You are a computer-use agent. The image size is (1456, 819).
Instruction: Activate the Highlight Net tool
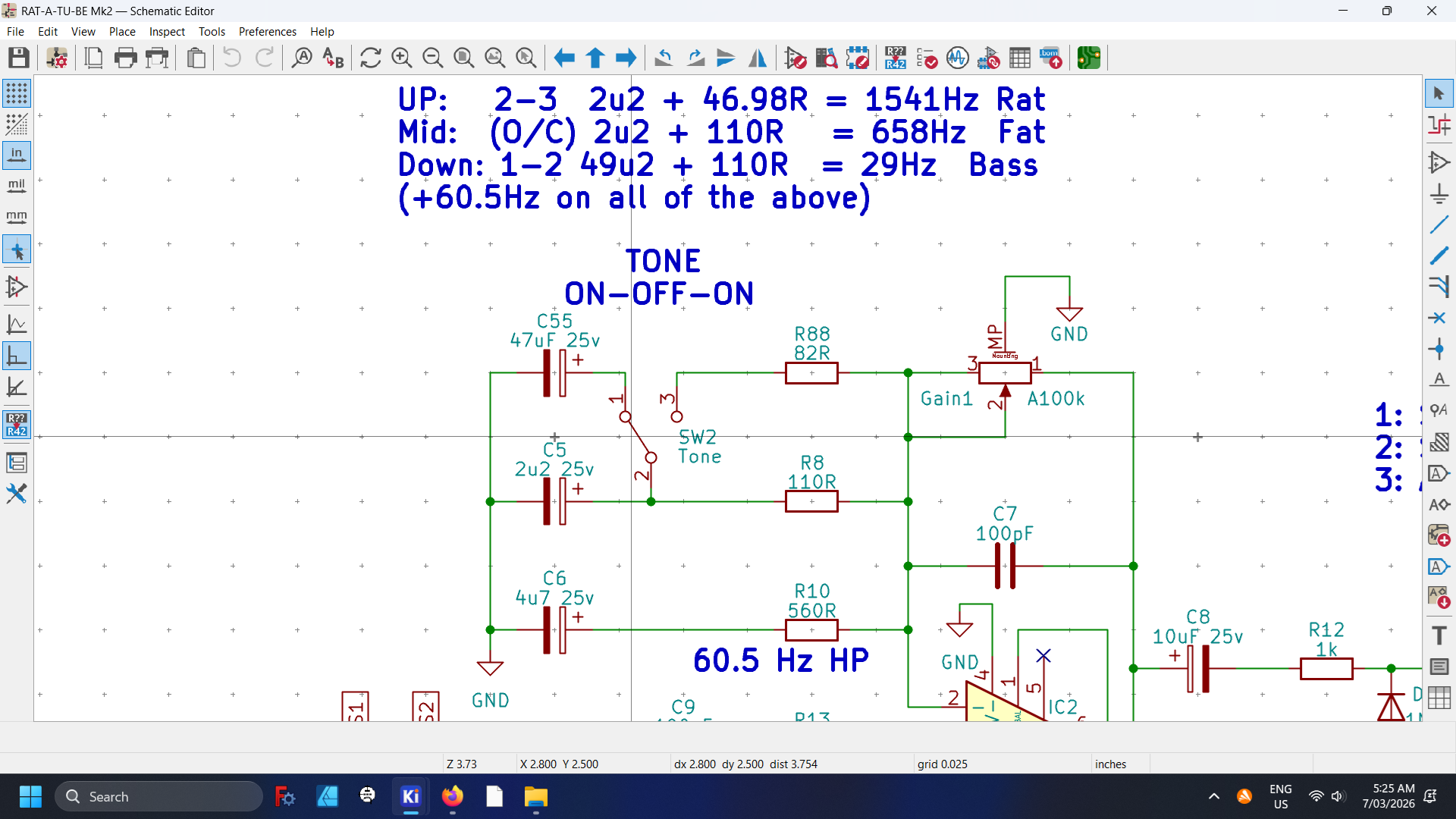(x=1439, y=124)
